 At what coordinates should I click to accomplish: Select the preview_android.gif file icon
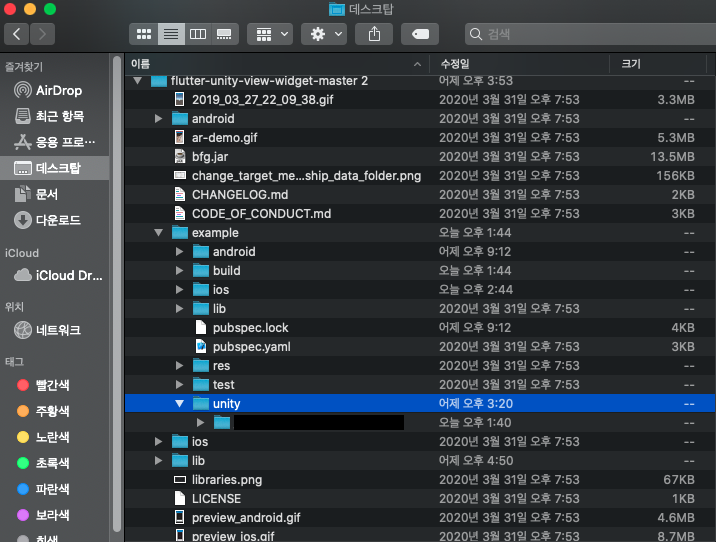180,518
